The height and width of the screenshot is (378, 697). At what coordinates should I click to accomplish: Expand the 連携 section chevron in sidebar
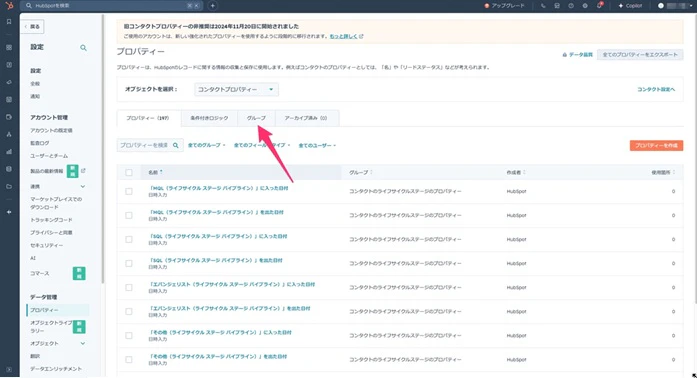pos(83,186)
